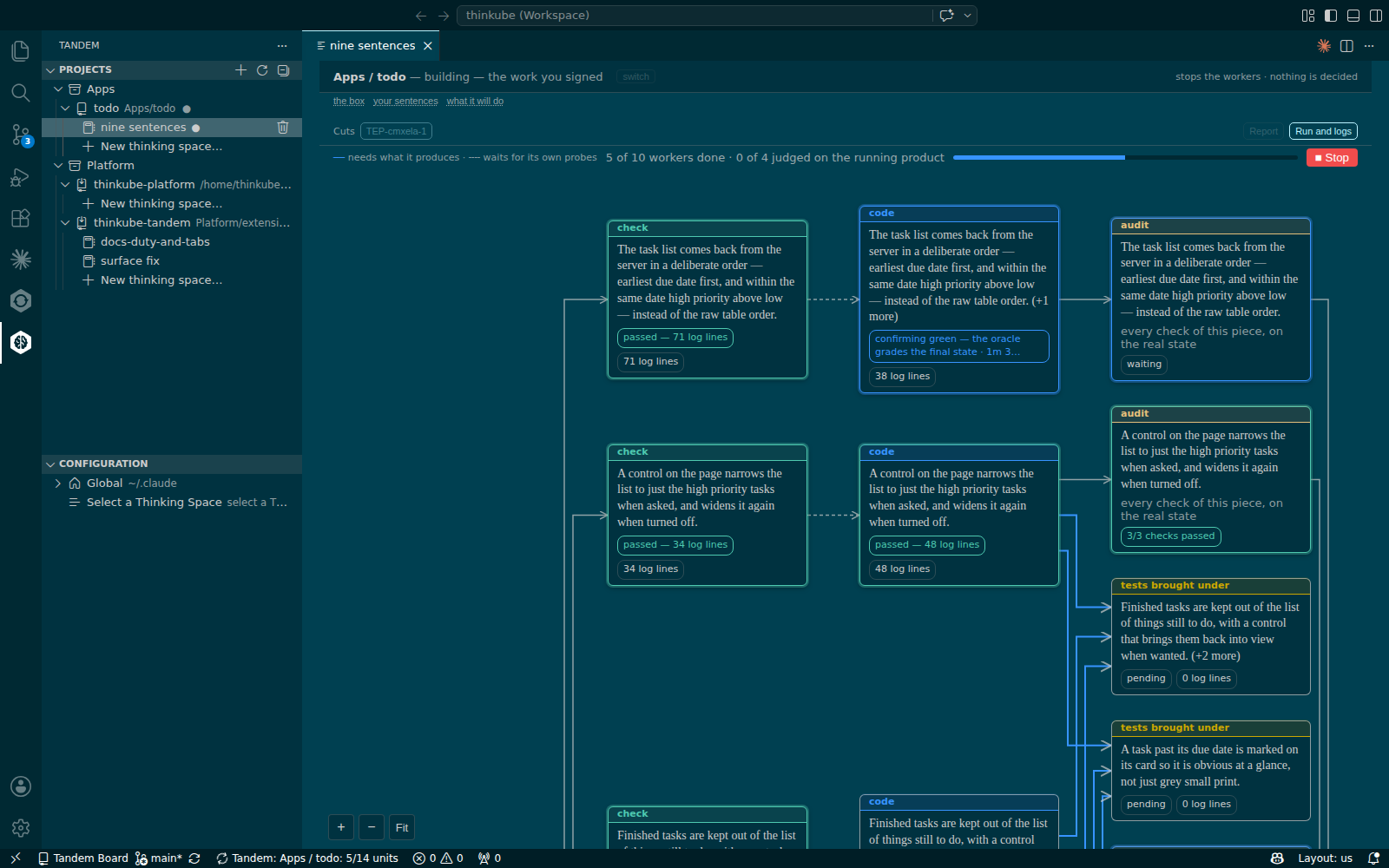Click the Fit canvas button
This screenshot has width=1389, height=868.
coord(402,828)
